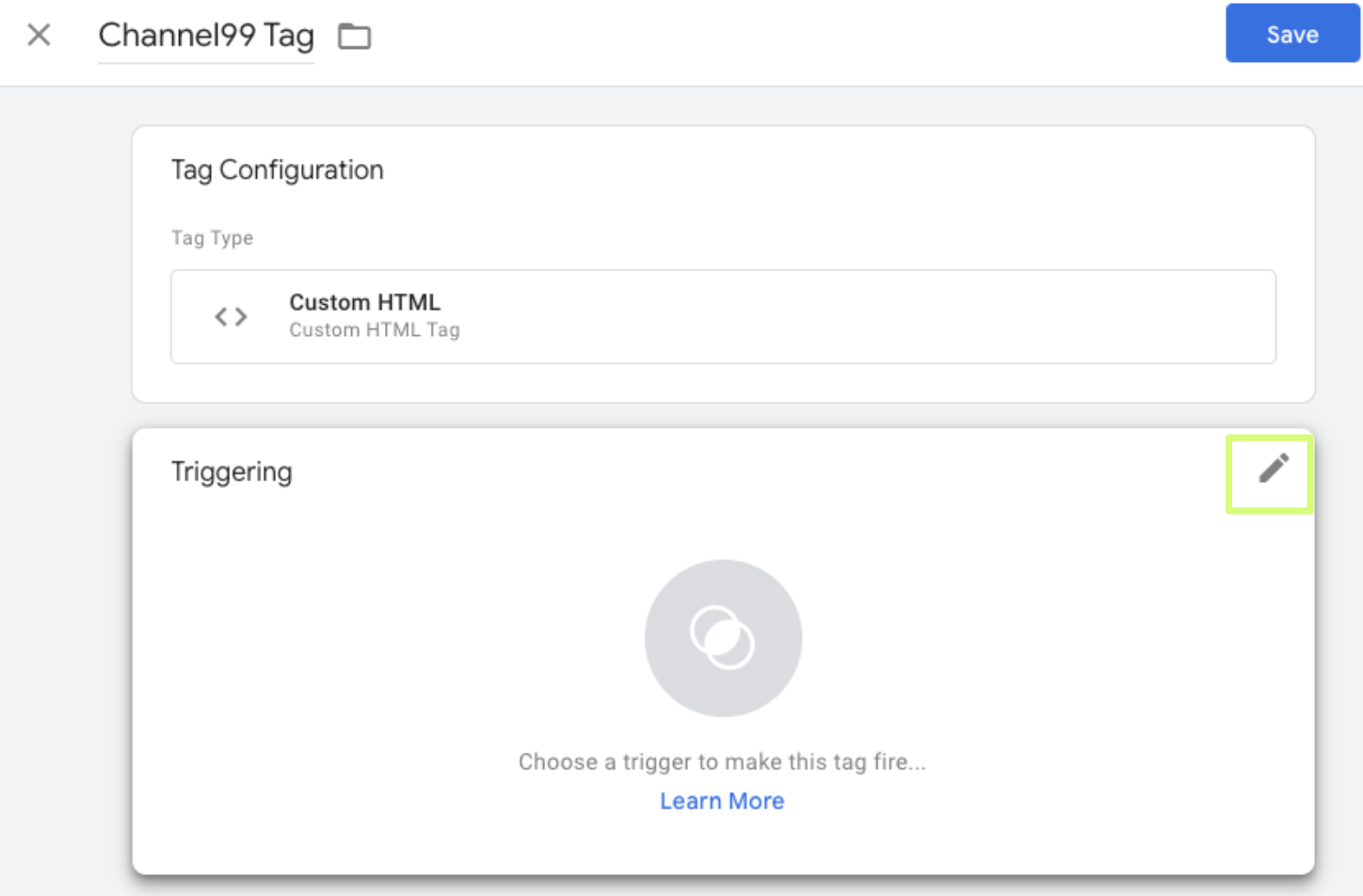The width and height of the screenshot is (1363, 896).
Task: Click the code brackets Custom HTML icon
Action: (x=231, y=317)
